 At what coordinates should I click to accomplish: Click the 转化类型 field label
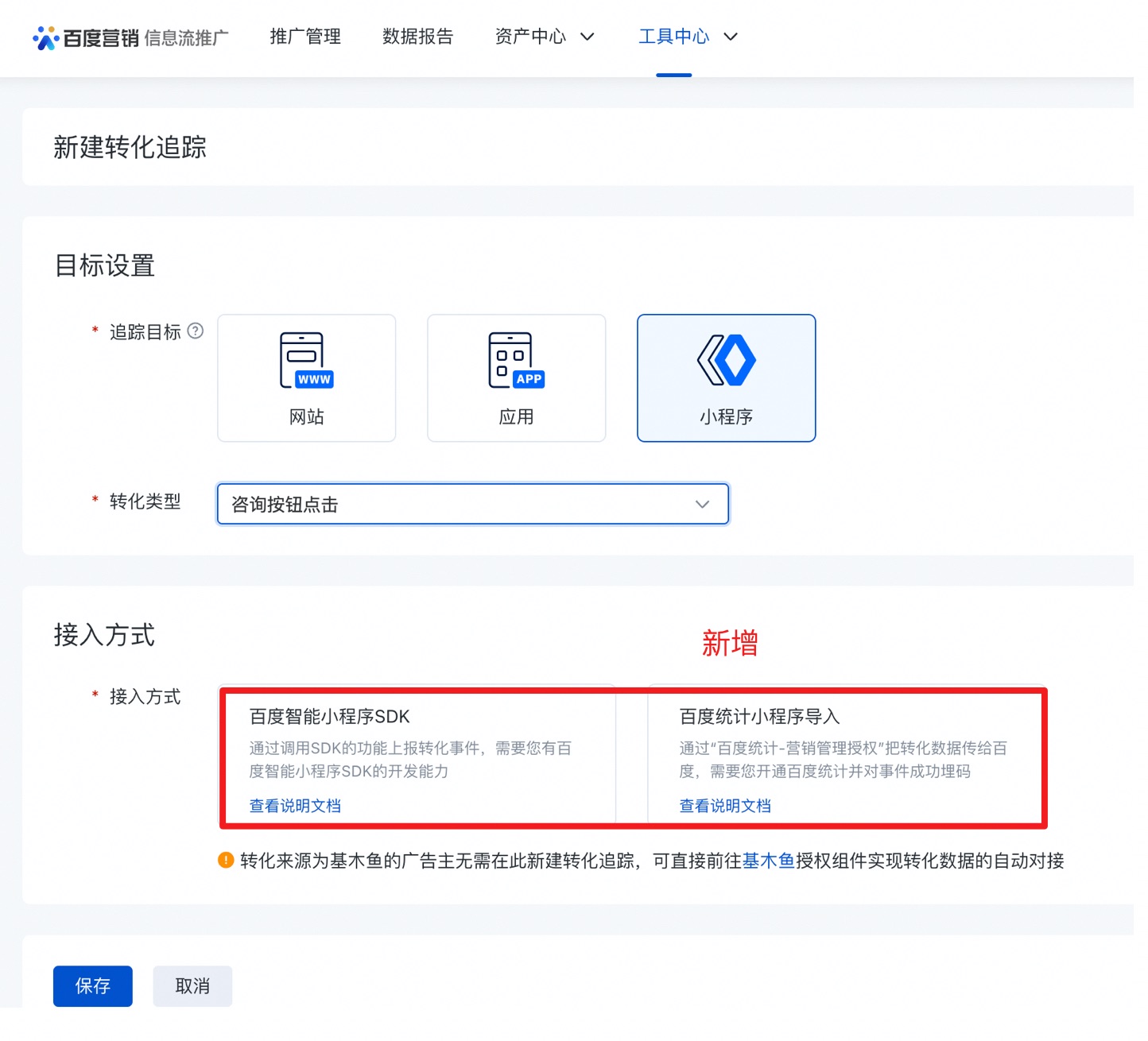(x=145, y=501)
